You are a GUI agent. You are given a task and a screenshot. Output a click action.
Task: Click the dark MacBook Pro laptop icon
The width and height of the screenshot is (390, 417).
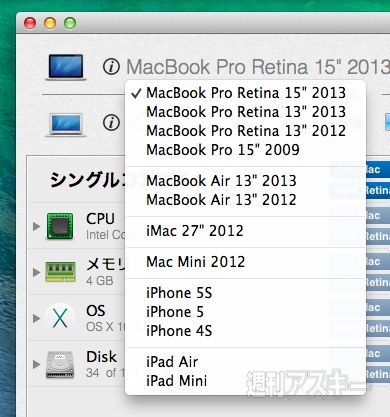(x=66, y=67)
